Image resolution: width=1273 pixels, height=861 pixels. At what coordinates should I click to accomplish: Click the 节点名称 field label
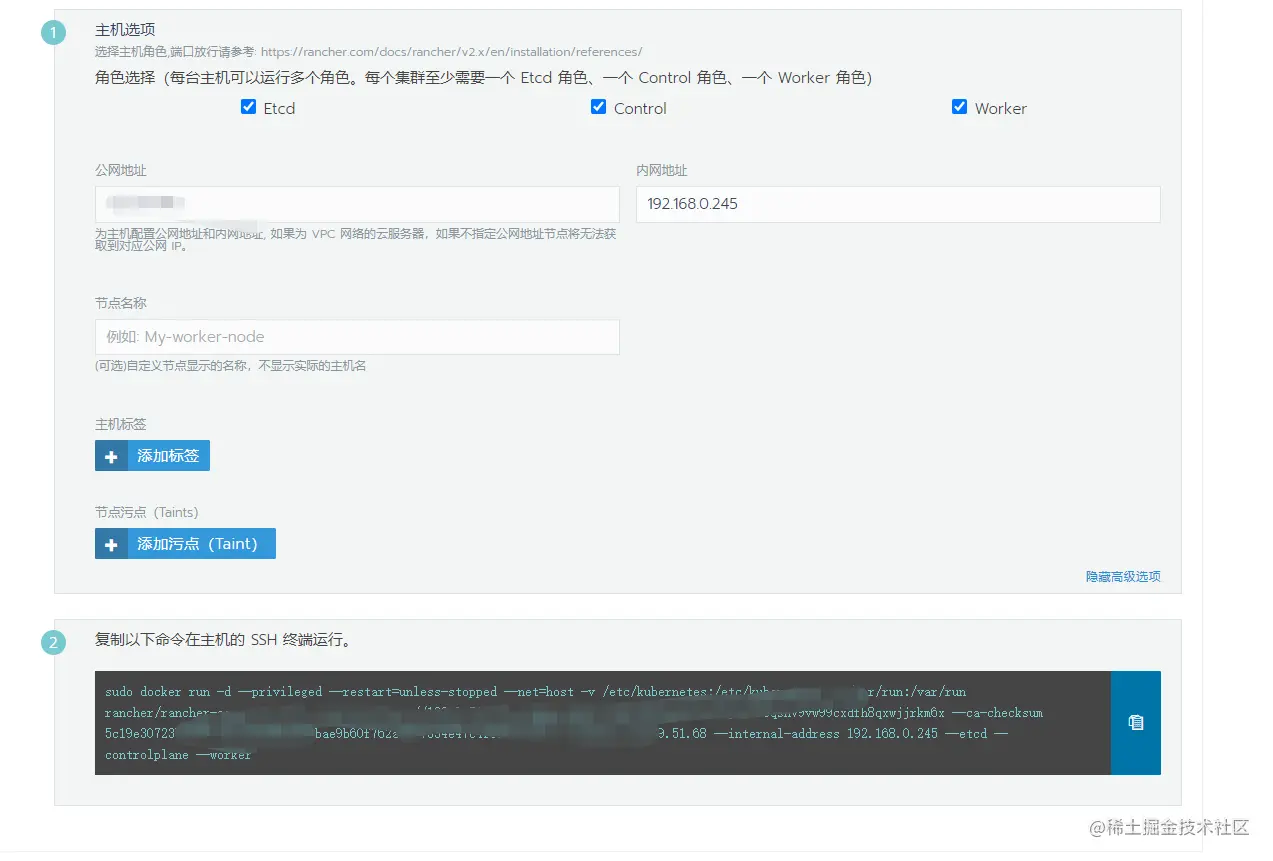click(121, 303)
